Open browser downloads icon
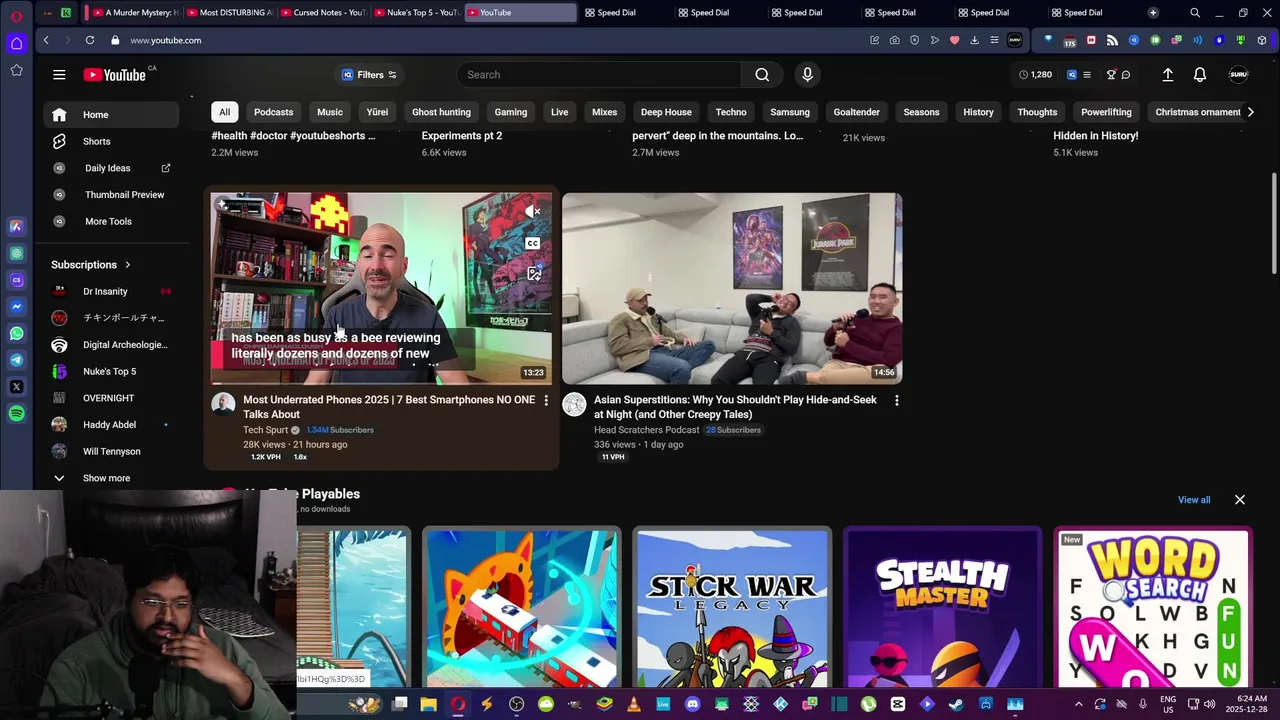The width and height of the screenshot is (1280, 720). pyautogui.click(x=974, y=40)
